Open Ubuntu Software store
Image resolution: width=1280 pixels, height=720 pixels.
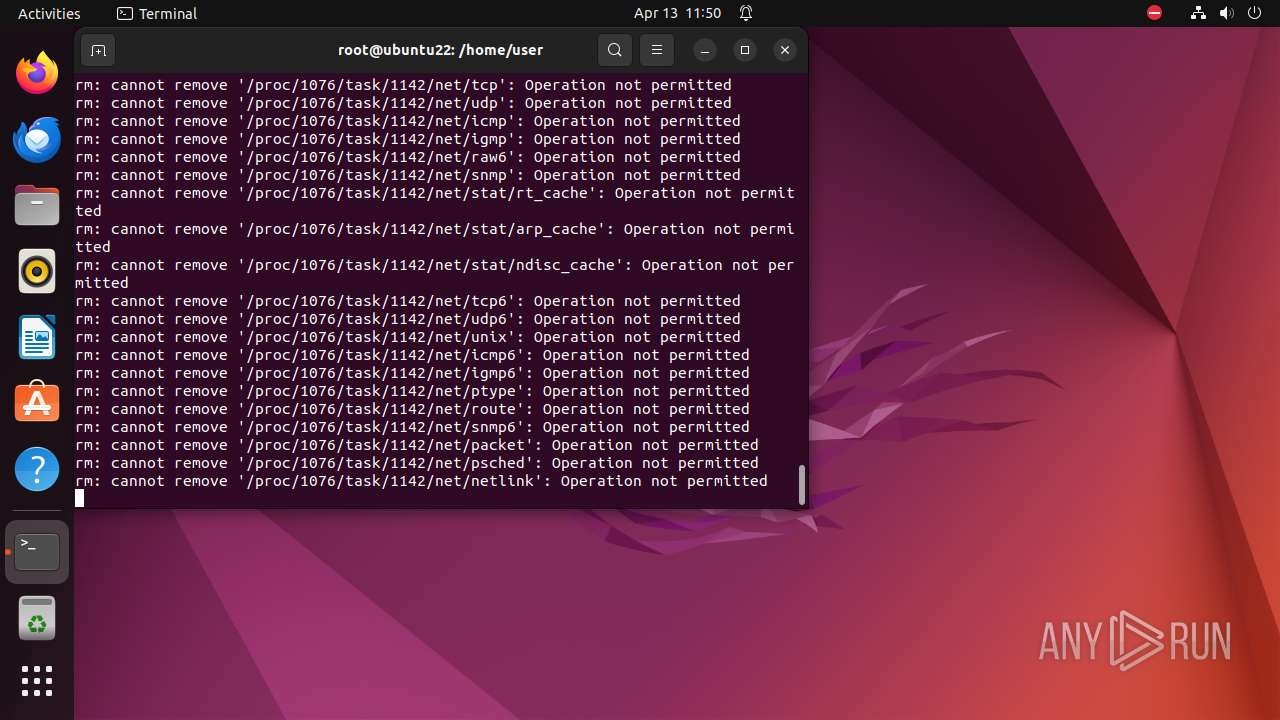[37, 403]
